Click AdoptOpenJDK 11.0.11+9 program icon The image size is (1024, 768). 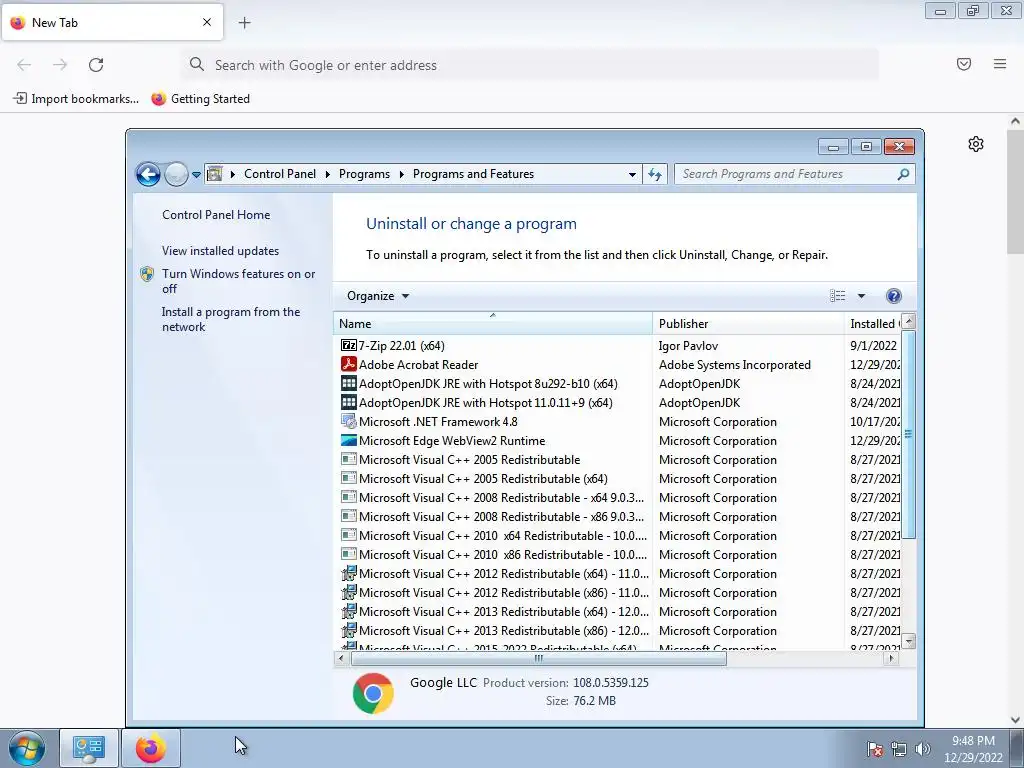(349, 402)
